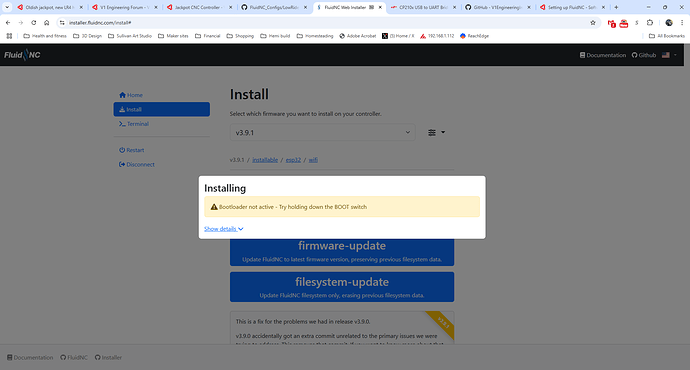The height and width of the screenshot is (370, 690).
Task: Go to the browser home page icon
Action: pyautogui.click(x=47, y=23)
